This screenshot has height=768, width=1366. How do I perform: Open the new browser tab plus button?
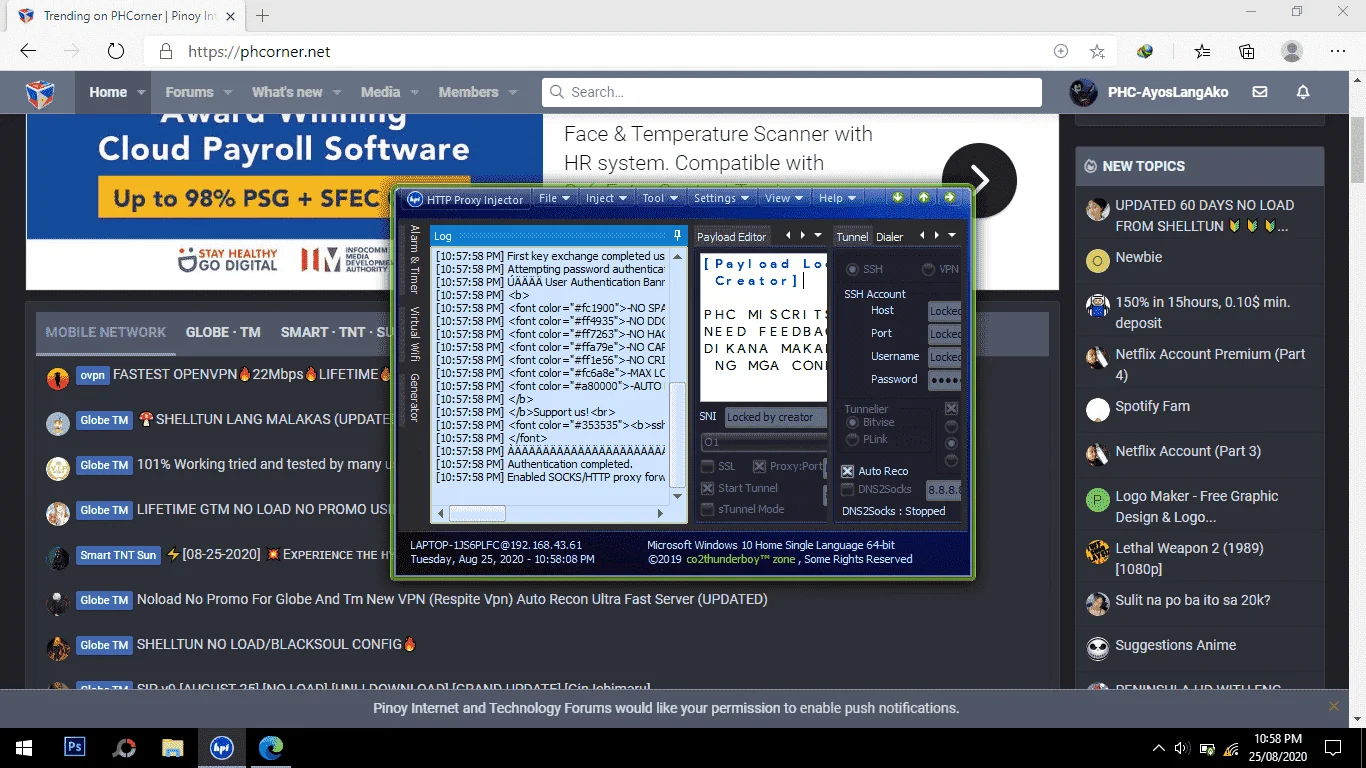click(263, 16)
